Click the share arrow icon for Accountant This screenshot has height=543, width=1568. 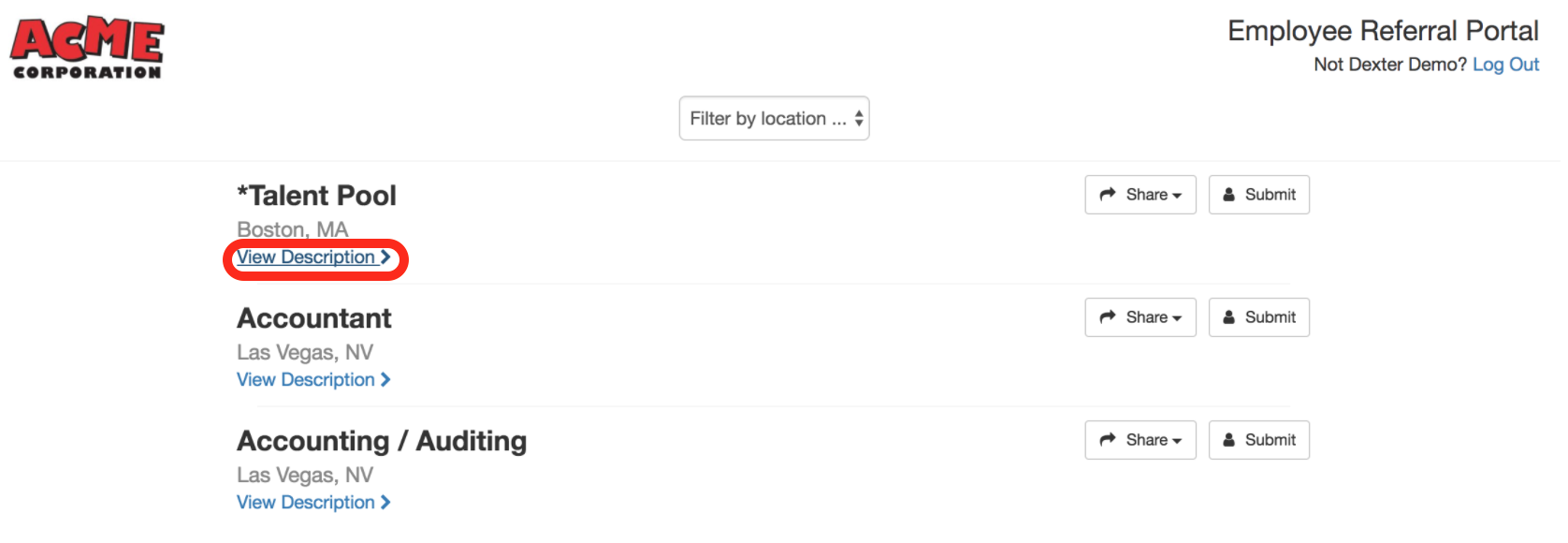coord(1108,317)
